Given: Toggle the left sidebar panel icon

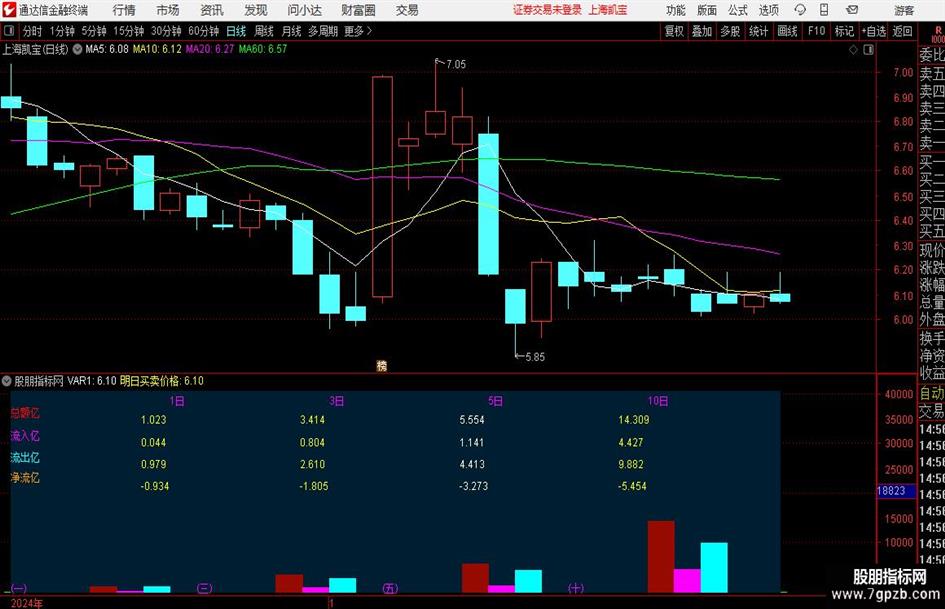Looking at the screenshot, I should click(x=8, y=31).
